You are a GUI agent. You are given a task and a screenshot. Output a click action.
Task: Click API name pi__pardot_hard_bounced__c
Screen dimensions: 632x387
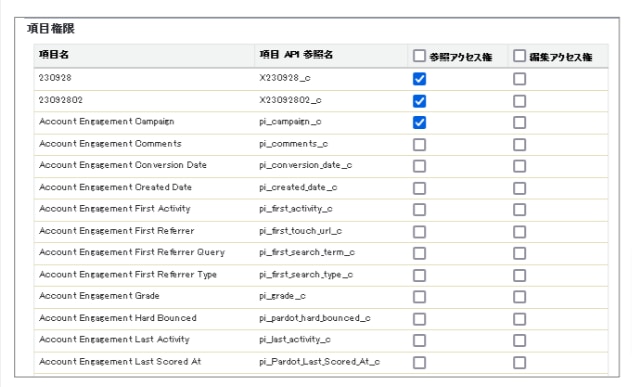click(x=314, y=318)
